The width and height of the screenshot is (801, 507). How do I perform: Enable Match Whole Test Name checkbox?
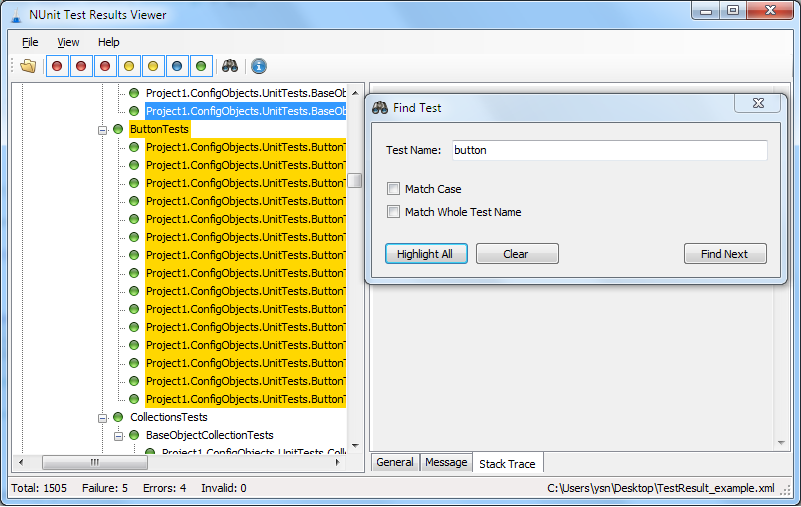pos(393,212)
